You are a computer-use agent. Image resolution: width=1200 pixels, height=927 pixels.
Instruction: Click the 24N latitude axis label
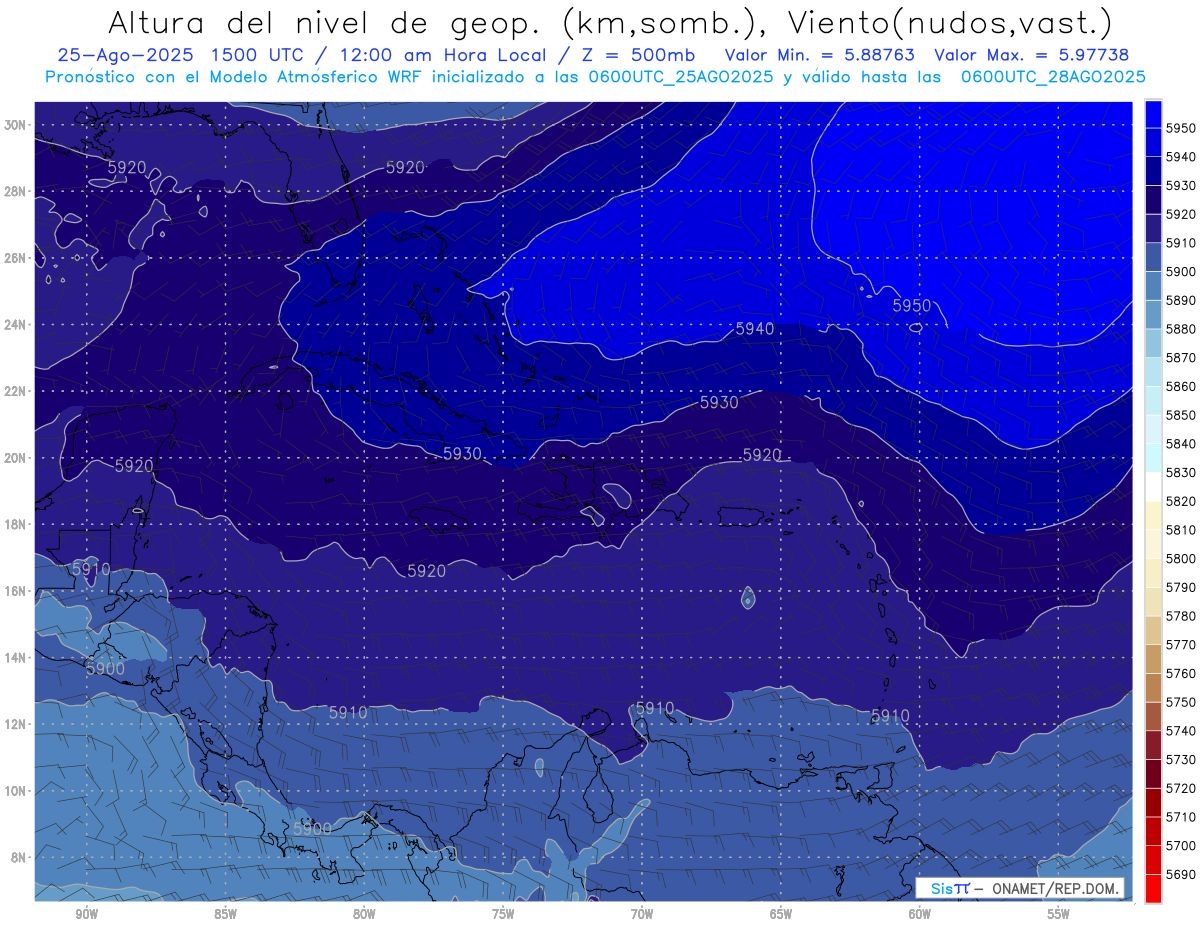pos(15,325)
